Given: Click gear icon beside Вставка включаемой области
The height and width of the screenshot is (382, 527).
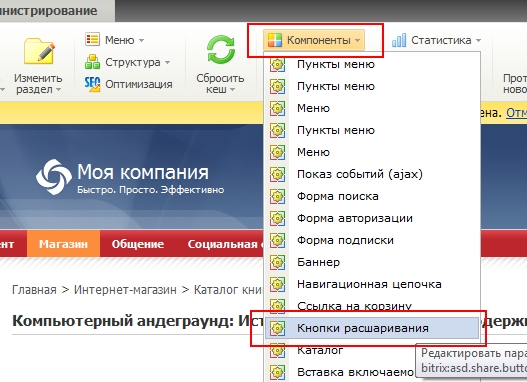Looking at the screenshot, I should [x=277, y=372].
